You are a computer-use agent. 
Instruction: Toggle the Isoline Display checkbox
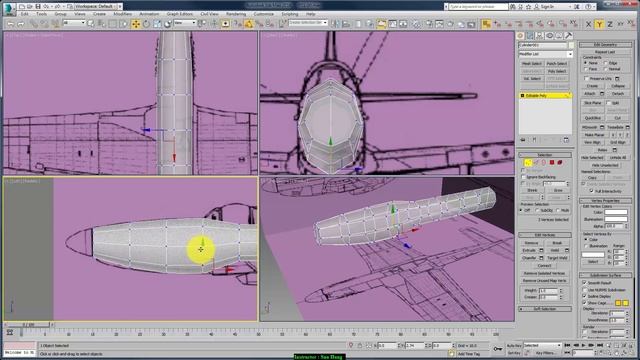(584, 296)
